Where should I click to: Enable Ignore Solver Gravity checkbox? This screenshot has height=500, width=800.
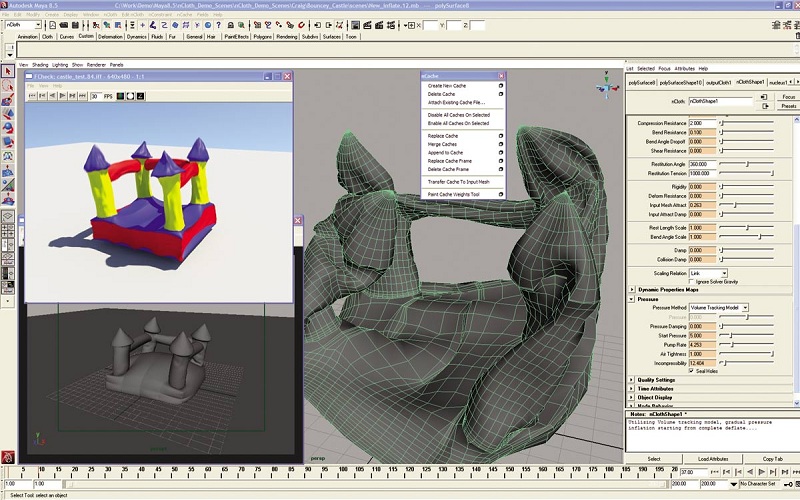(x=692, y=281)
